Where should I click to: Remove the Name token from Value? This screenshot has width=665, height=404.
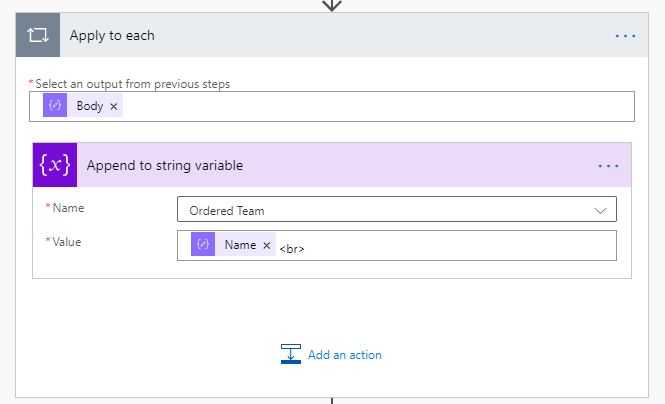coord(267,245)
